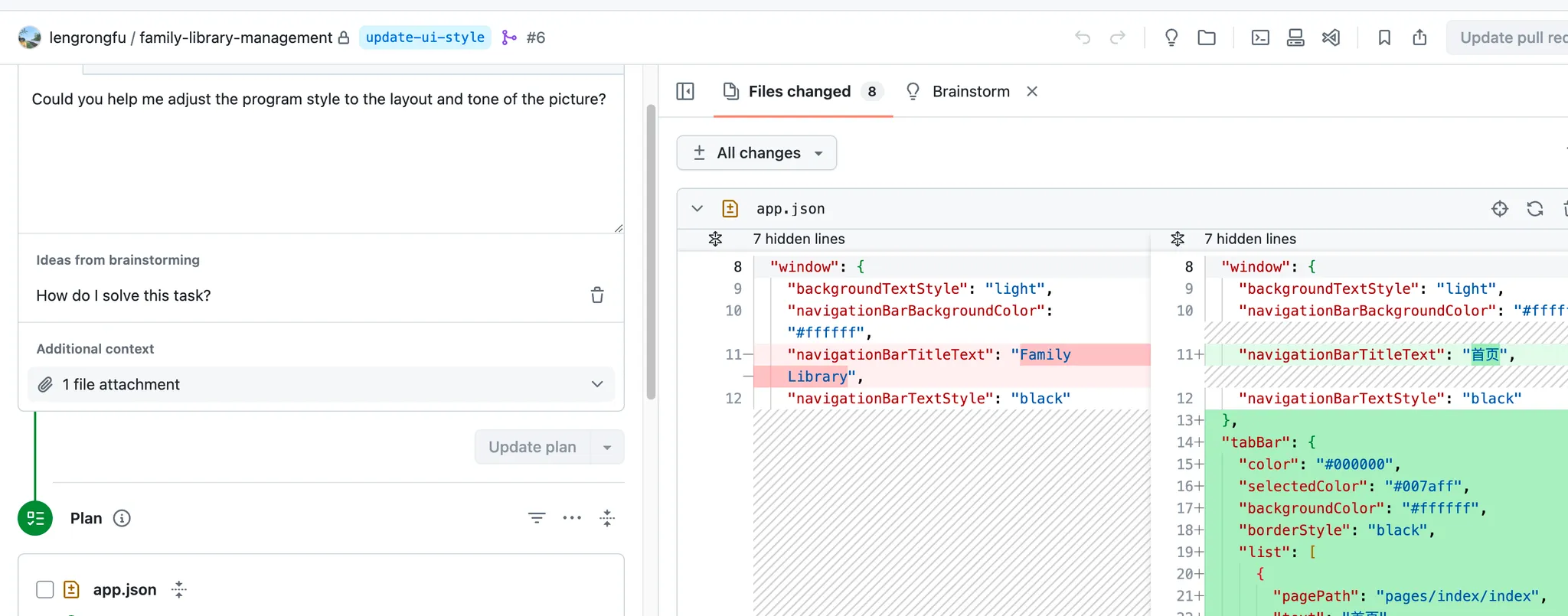The width and height of the screenshot is (1568, 616).
Task: Click the "selectedColor": "#007aff" line
Action: 1386,486
